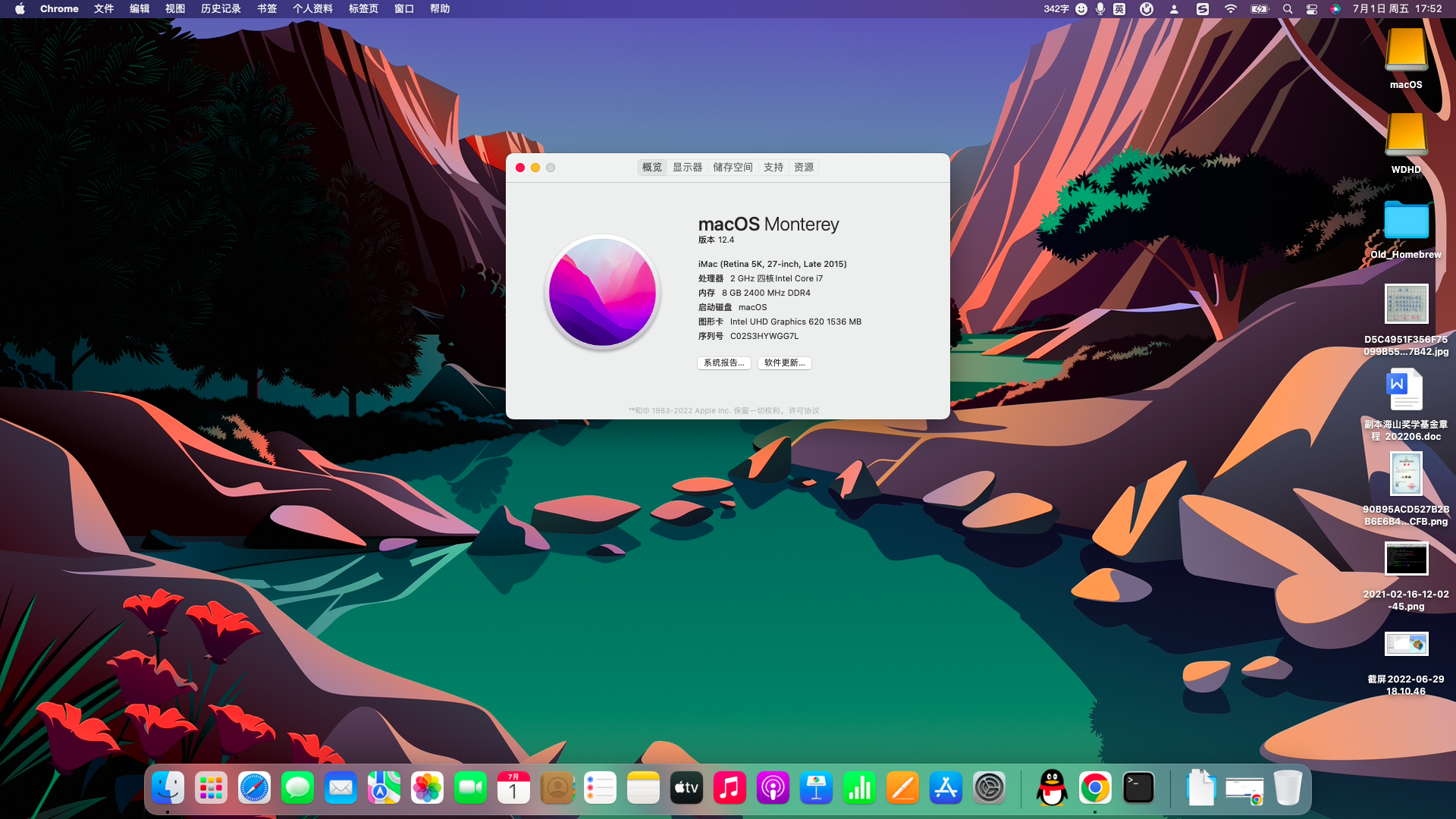1456x819 pixels.
Task: Launch Safari from the Dock
Action: point(254,788)
